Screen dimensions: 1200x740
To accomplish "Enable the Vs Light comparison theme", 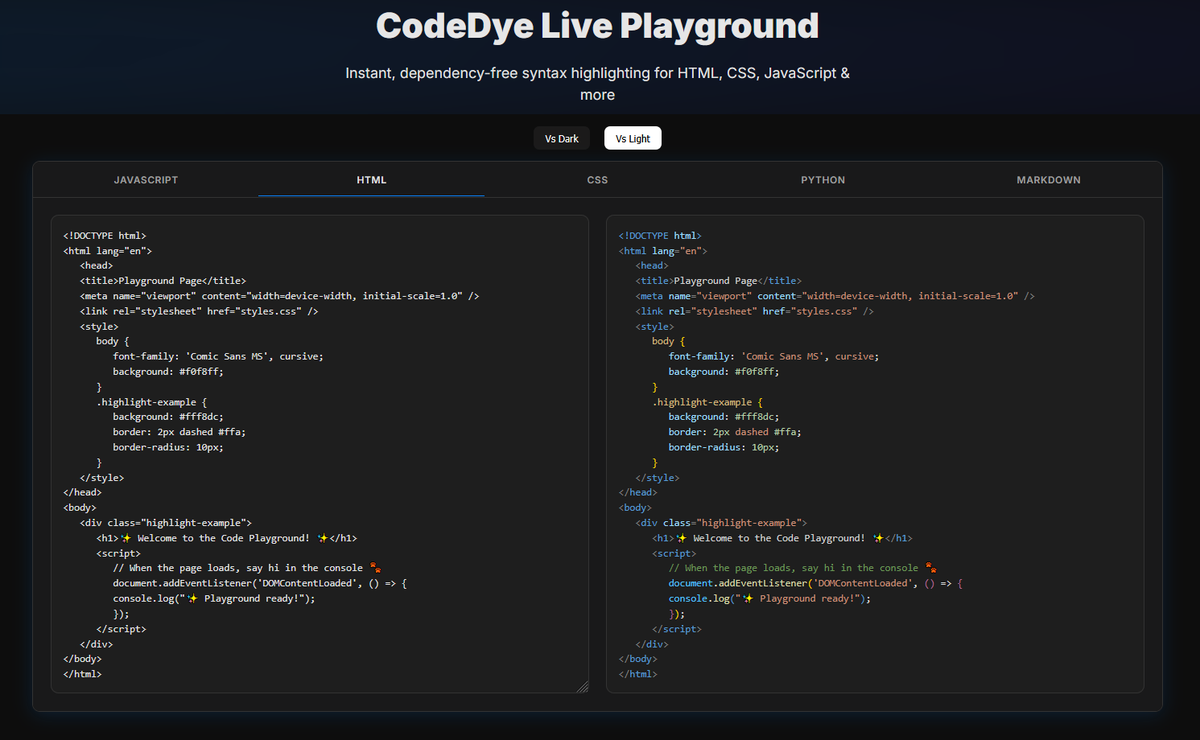I will click(x=632, y=138).
